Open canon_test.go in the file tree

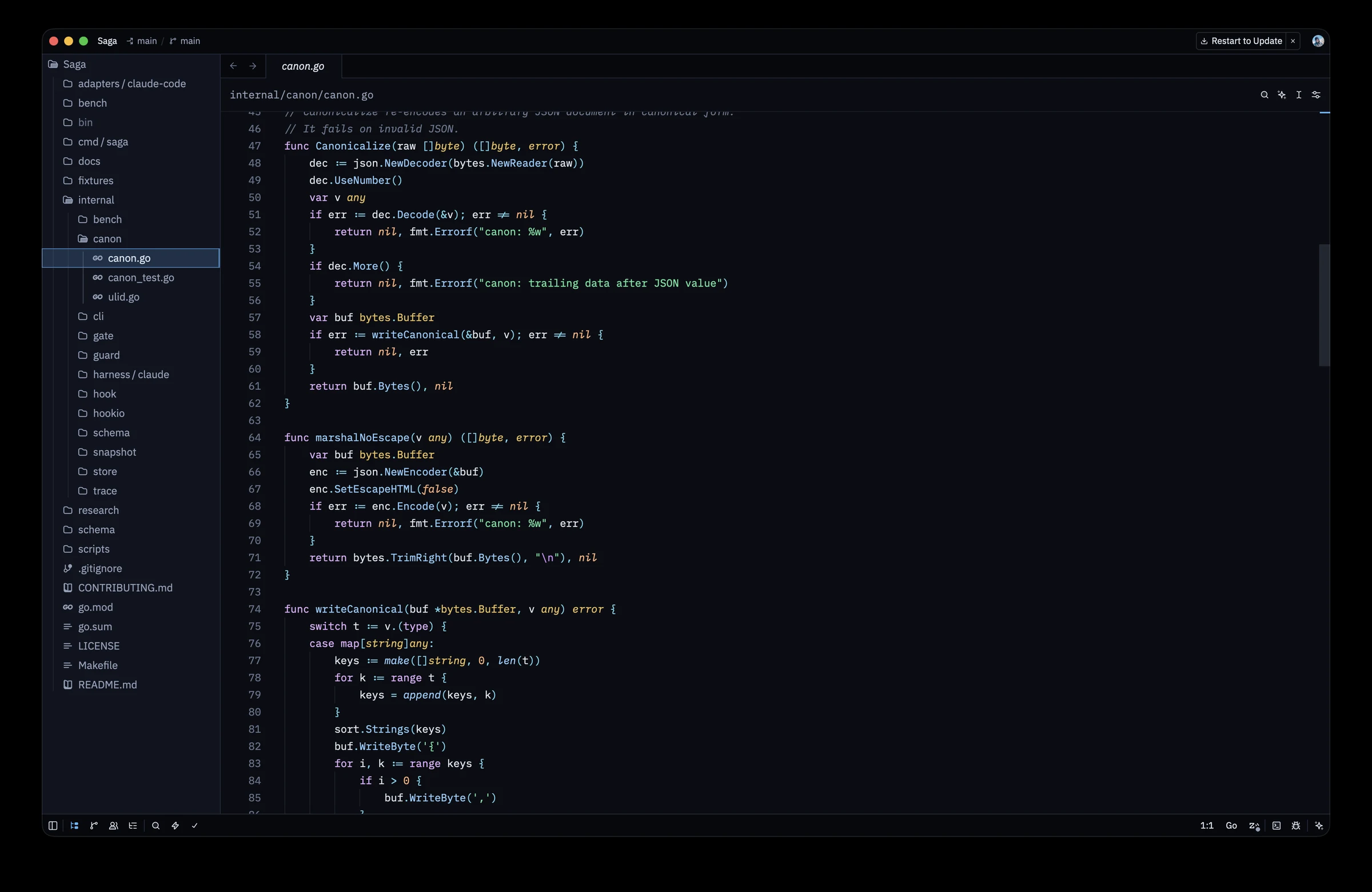click(131, 278)
